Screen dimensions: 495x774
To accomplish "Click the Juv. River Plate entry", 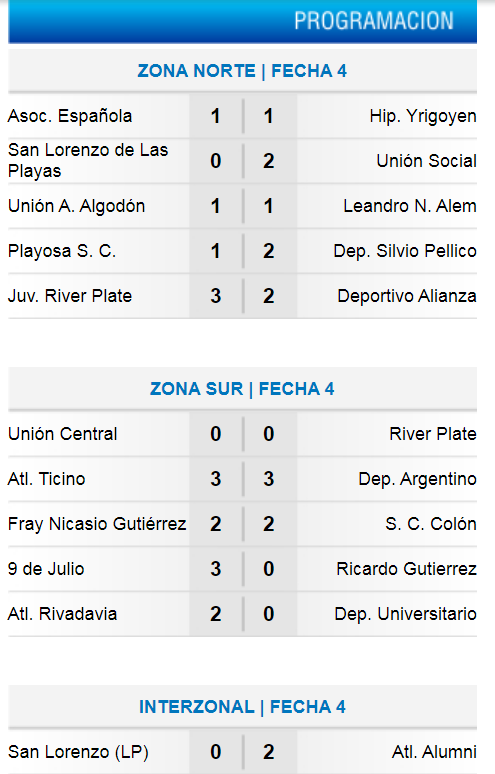I will click(70, 296).
